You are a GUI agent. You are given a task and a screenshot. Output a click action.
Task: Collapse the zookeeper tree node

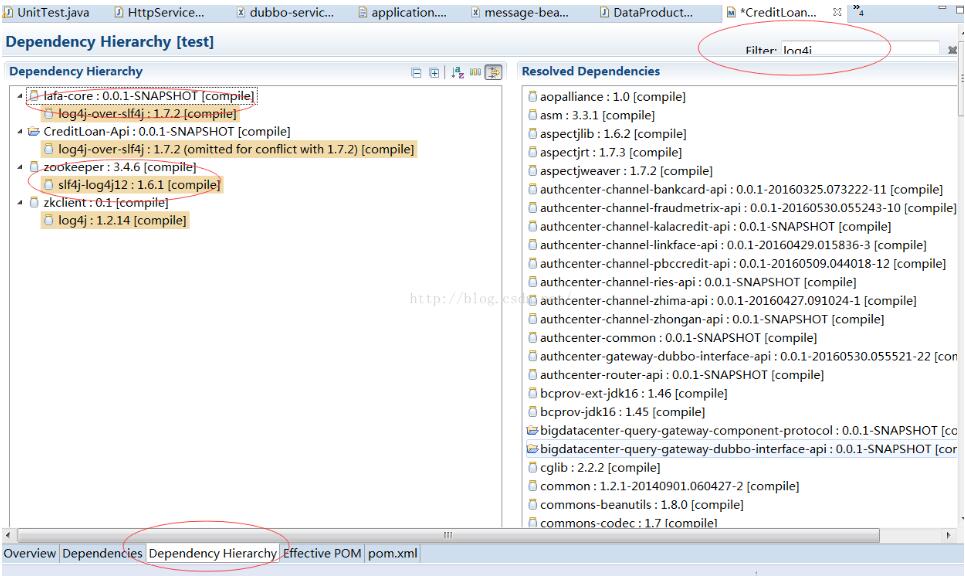[20, 168]
